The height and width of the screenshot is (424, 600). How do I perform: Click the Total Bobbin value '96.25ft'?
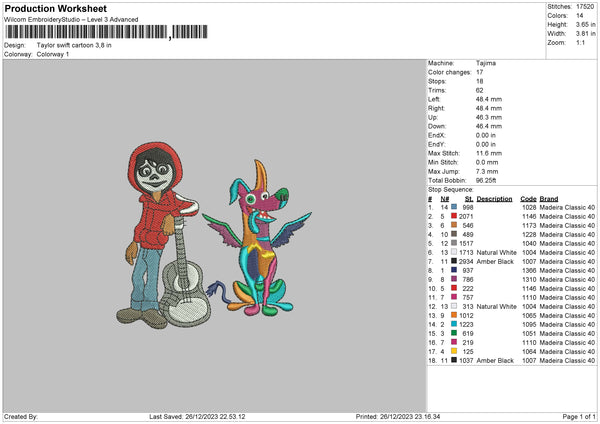click(486, 180)
